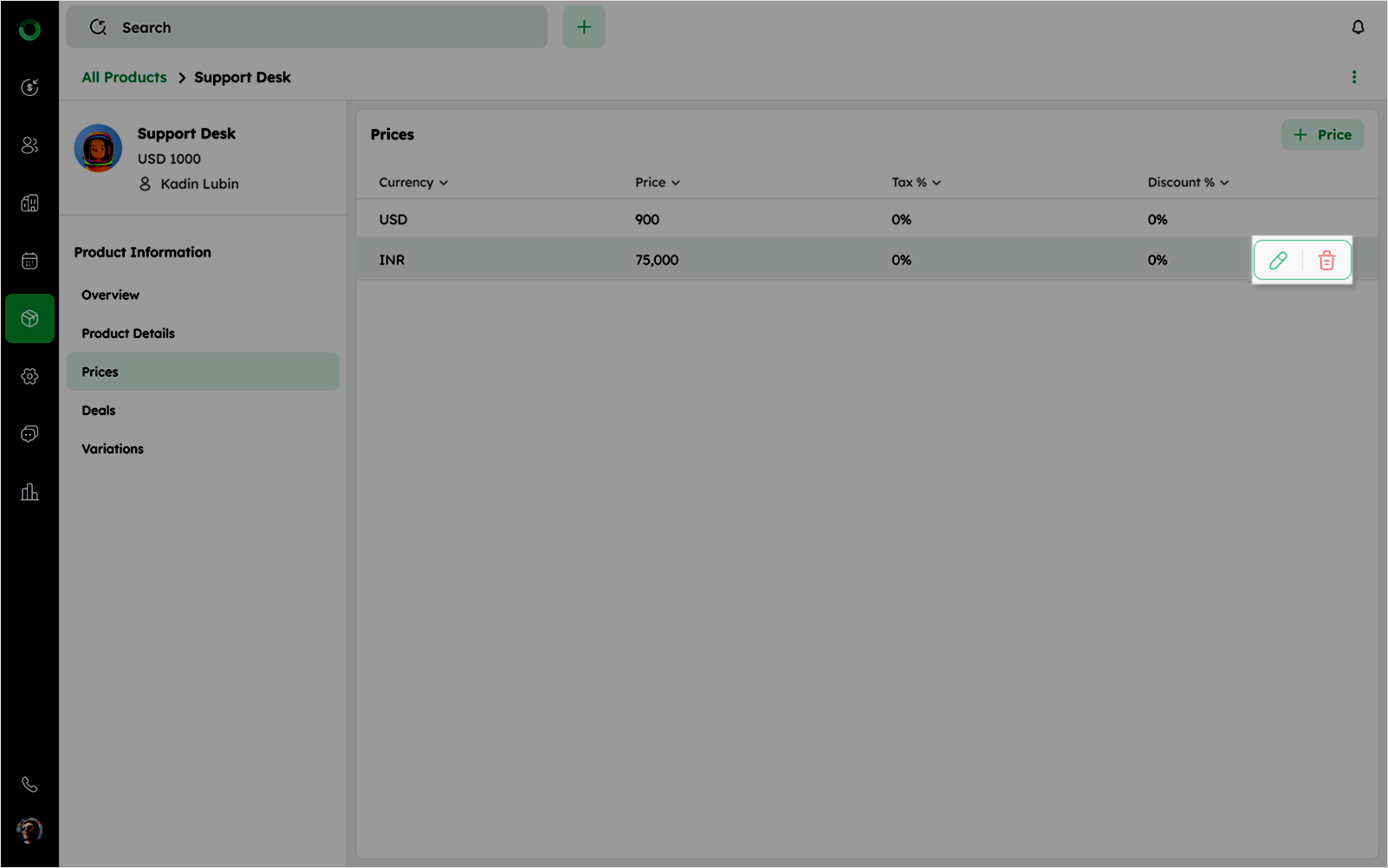Viewport: 1388px width, 868px height.
Task: Click the Support Desk product avatar
Action: (98, 148)
